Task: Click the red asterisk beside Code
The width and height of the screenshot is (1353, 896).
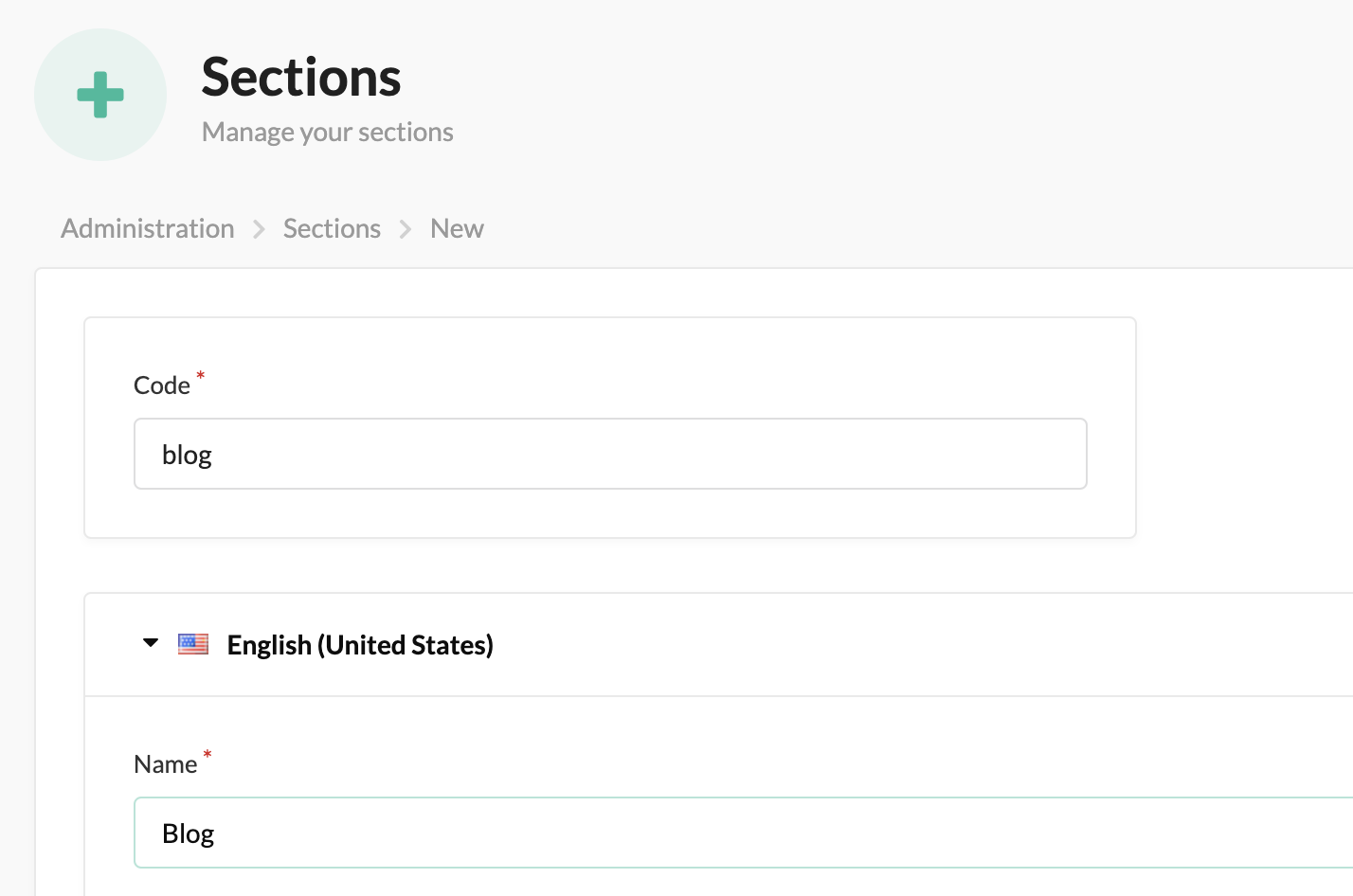Action: [200, 376]
